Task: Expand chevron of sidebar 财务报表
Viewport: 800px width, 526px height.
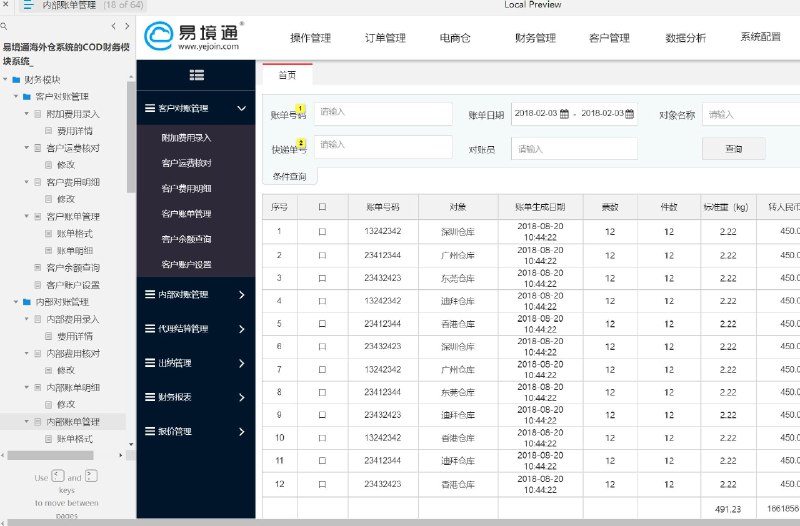Action: [242, 397]
